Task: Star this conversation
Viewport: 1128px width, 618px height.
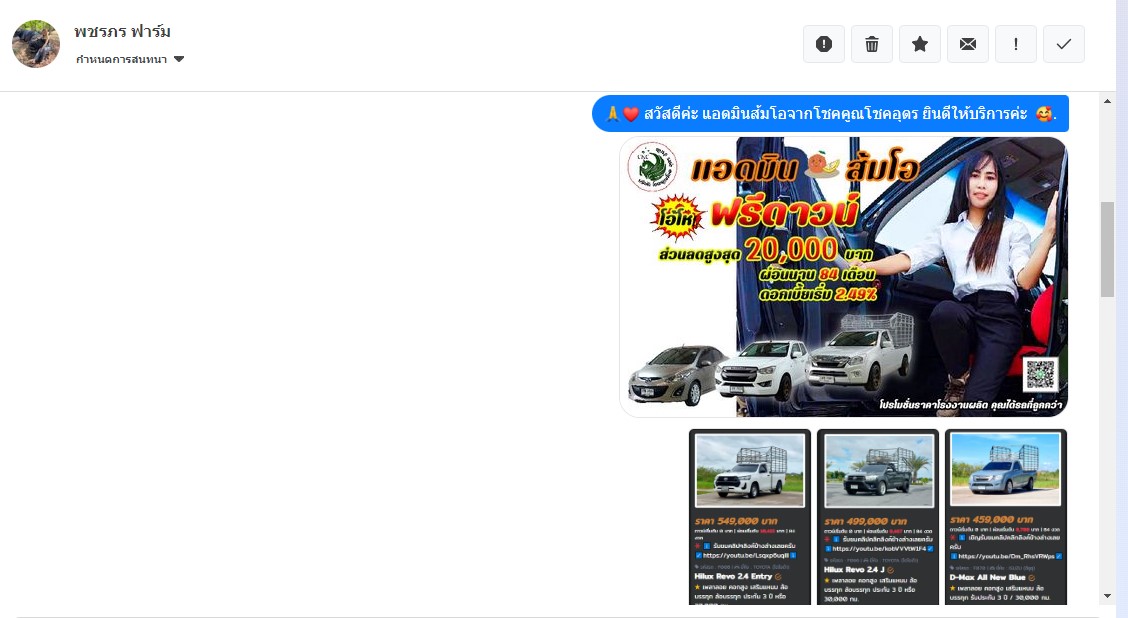Action: tap(919, 44)
